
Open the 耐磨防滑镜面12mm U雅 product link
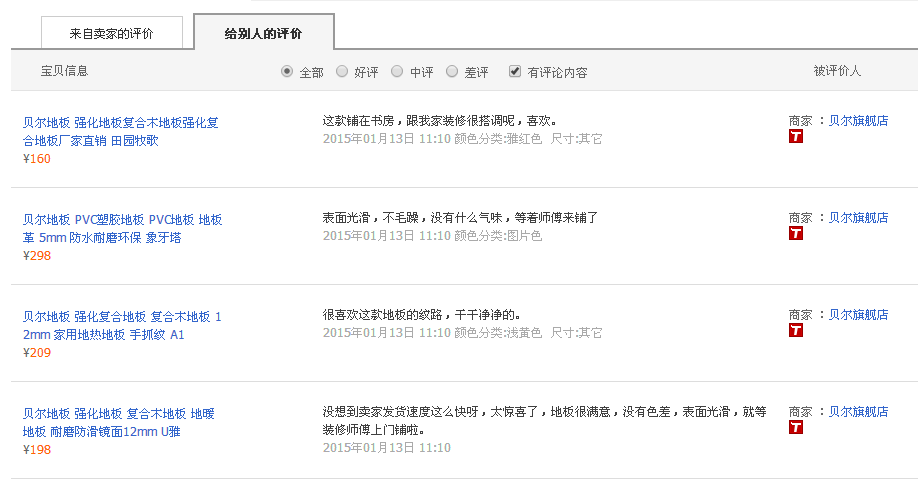(118, 423)
